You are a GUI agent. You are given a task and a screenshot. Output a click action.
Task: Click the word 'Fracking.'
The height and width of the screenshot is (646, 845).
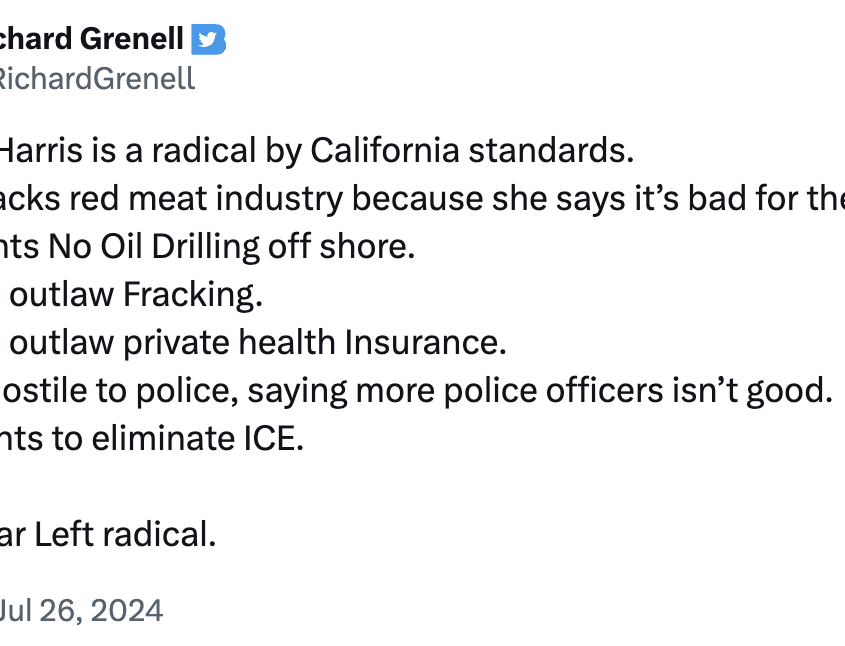(x=193, y=295)
